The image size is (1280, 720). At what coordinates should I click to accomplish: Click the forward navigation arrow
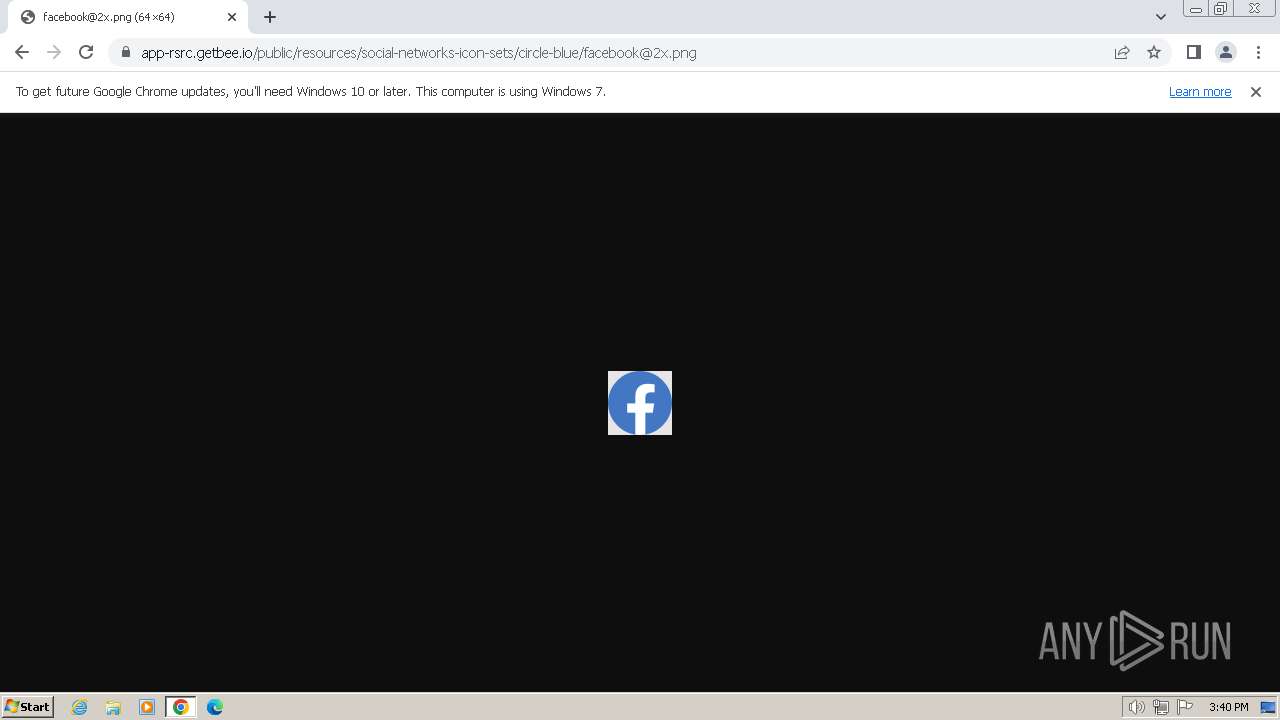[x=54, y=52]
